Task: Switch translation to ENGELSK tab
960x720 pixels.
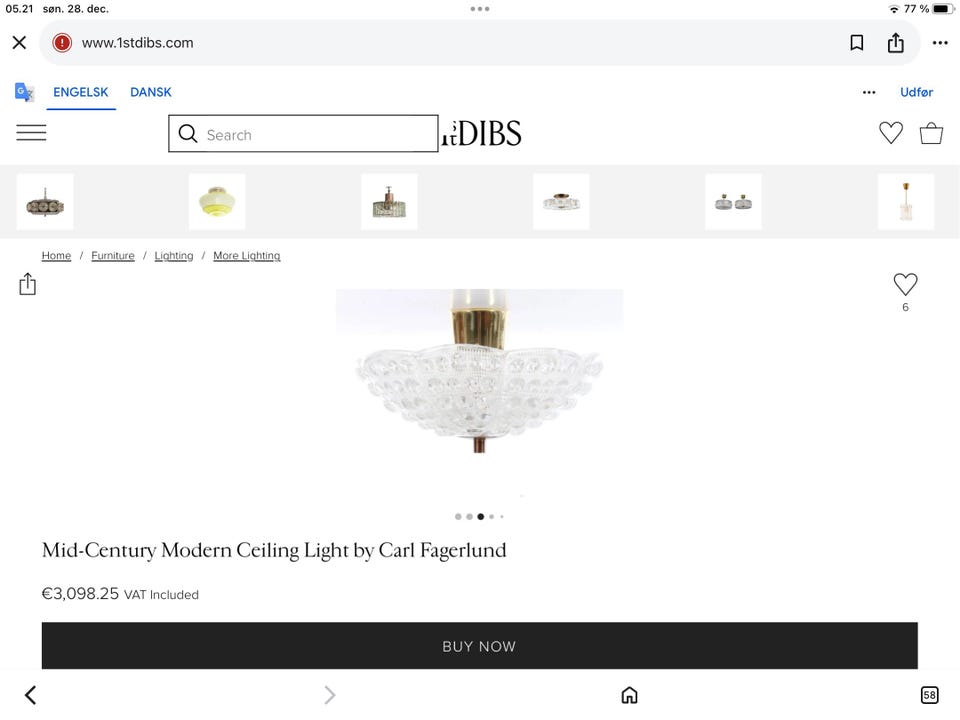Action: (x=81, y=92)
